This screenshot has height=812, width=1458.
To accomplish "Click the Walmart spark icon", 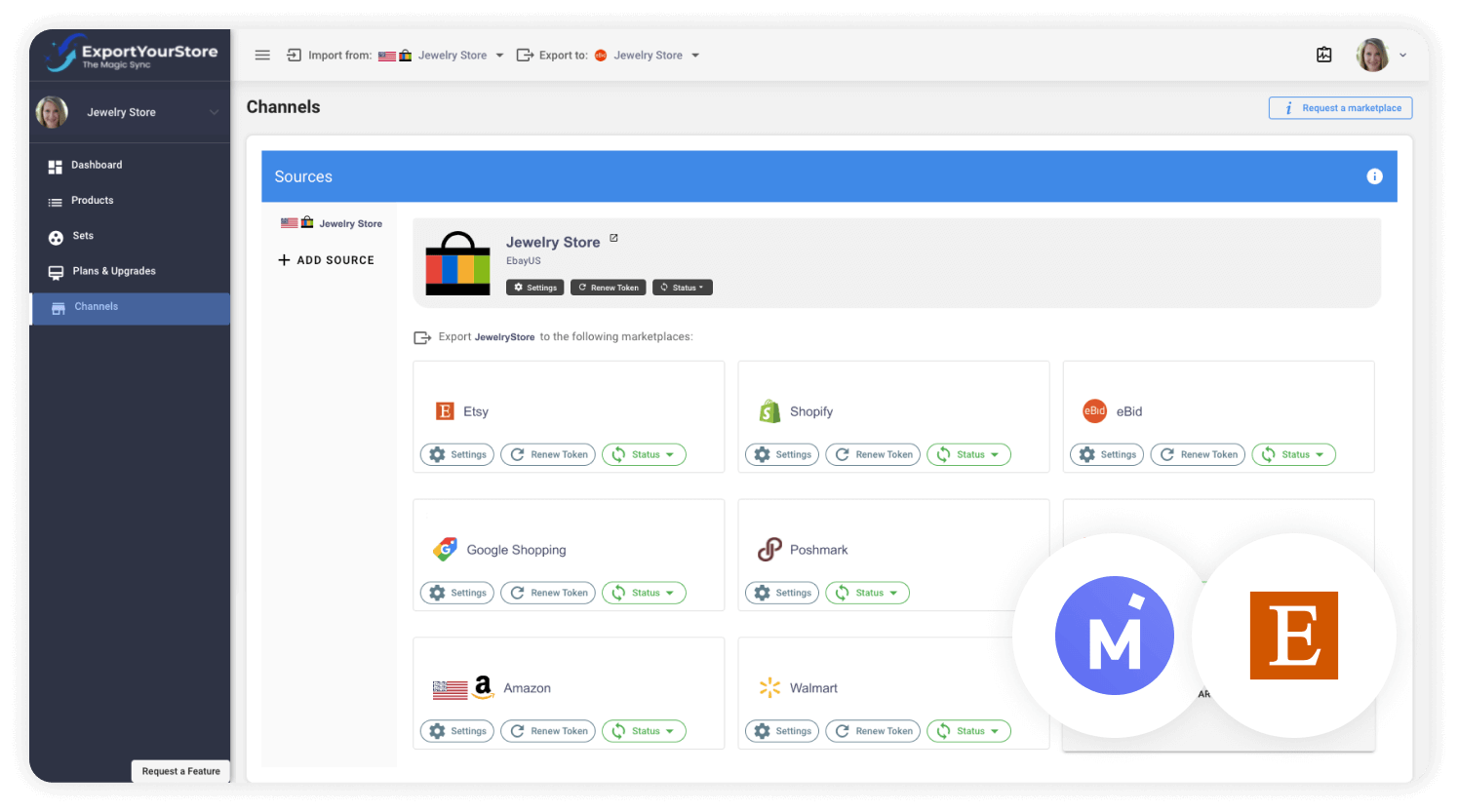I will [x=769, y=688].
